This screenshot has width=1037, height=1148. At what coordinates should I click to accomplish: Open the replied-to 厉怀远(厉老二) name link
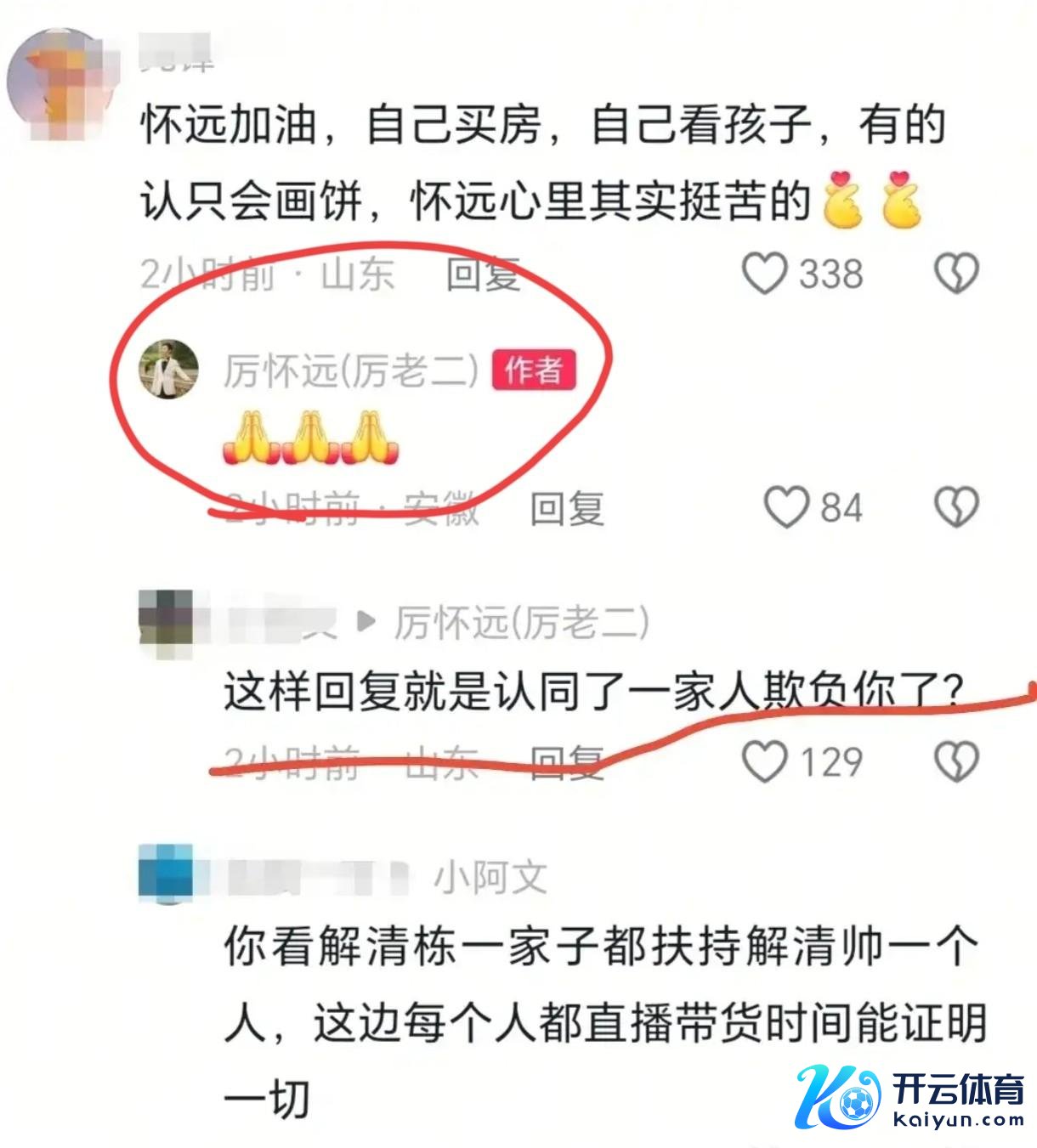[522, 623]
